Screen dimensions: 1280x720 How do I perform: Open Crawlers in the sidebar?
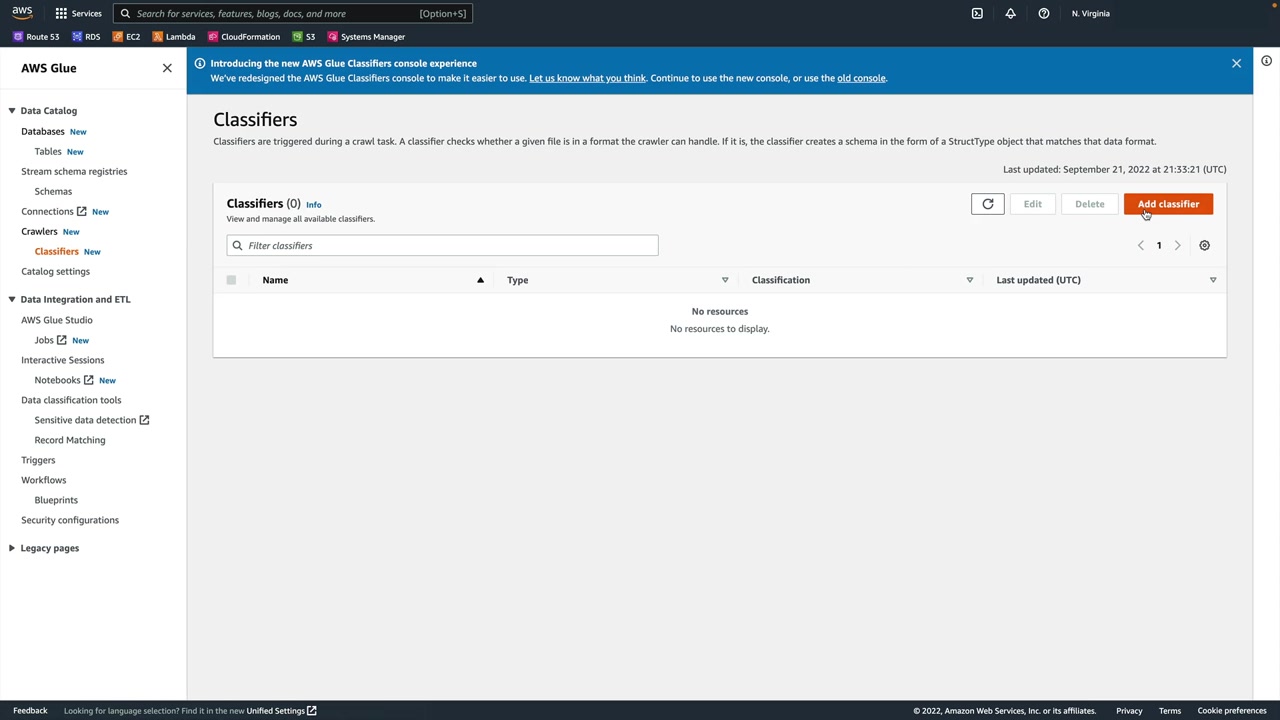39,231
